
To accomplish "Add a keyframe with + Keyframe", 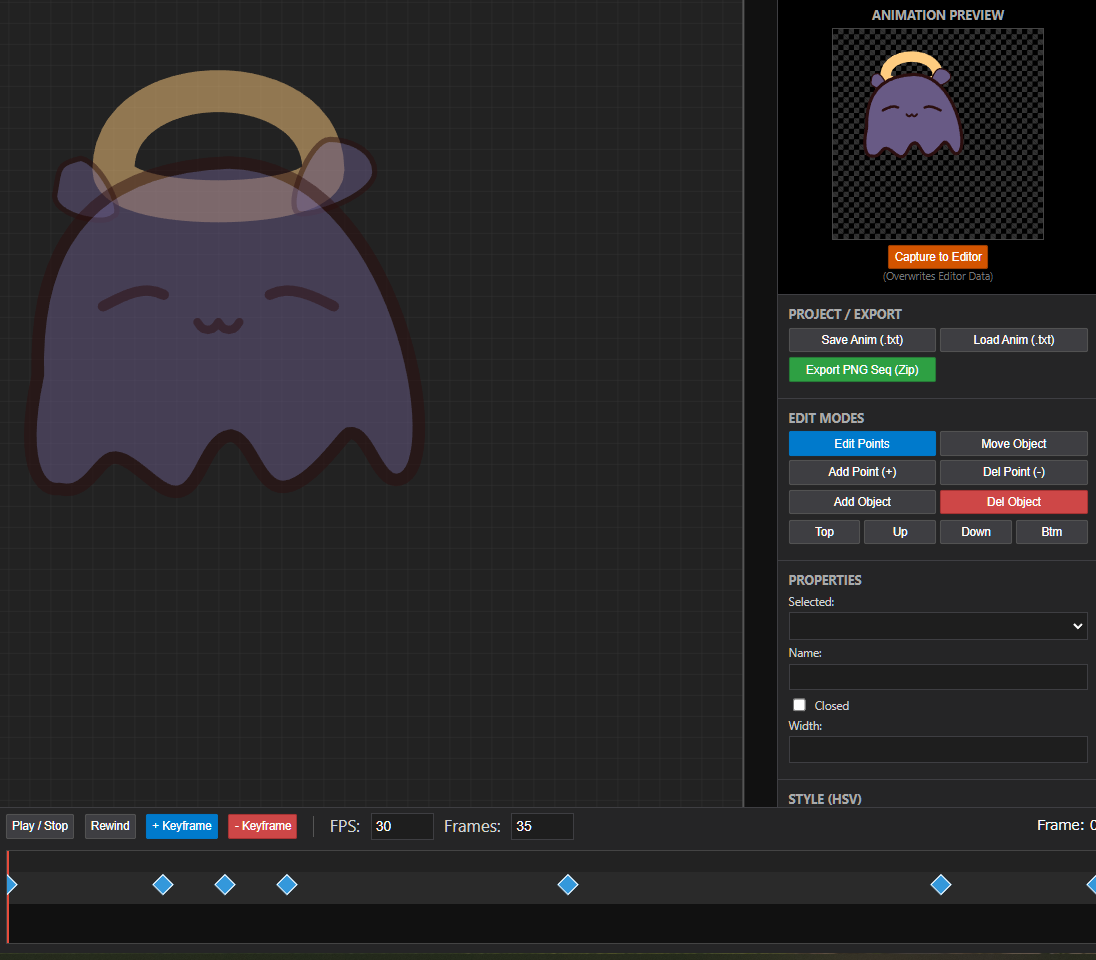I will [181, 826].
